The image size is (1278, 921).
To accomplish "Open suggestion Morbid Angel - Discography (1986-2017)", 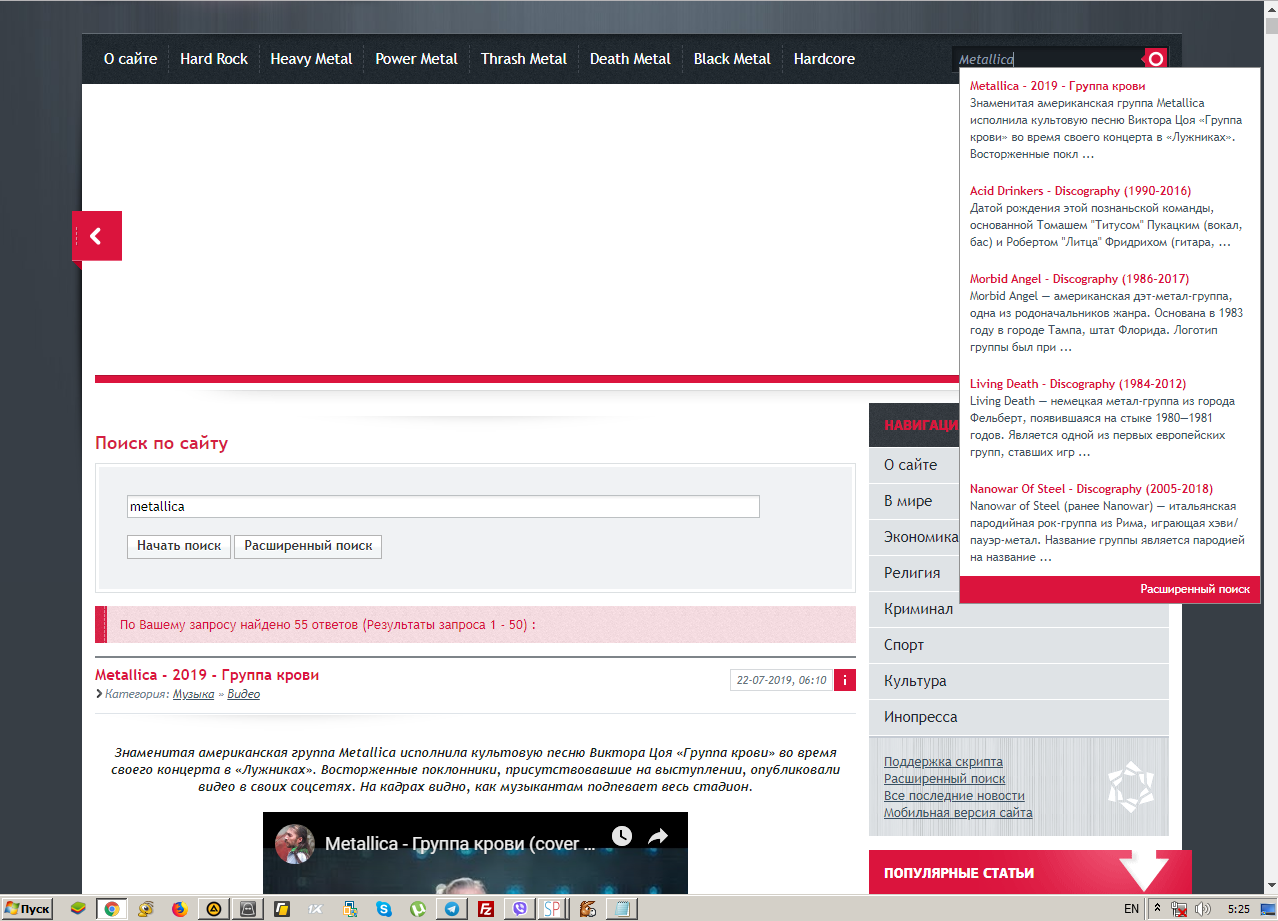I will point(1079,279).
